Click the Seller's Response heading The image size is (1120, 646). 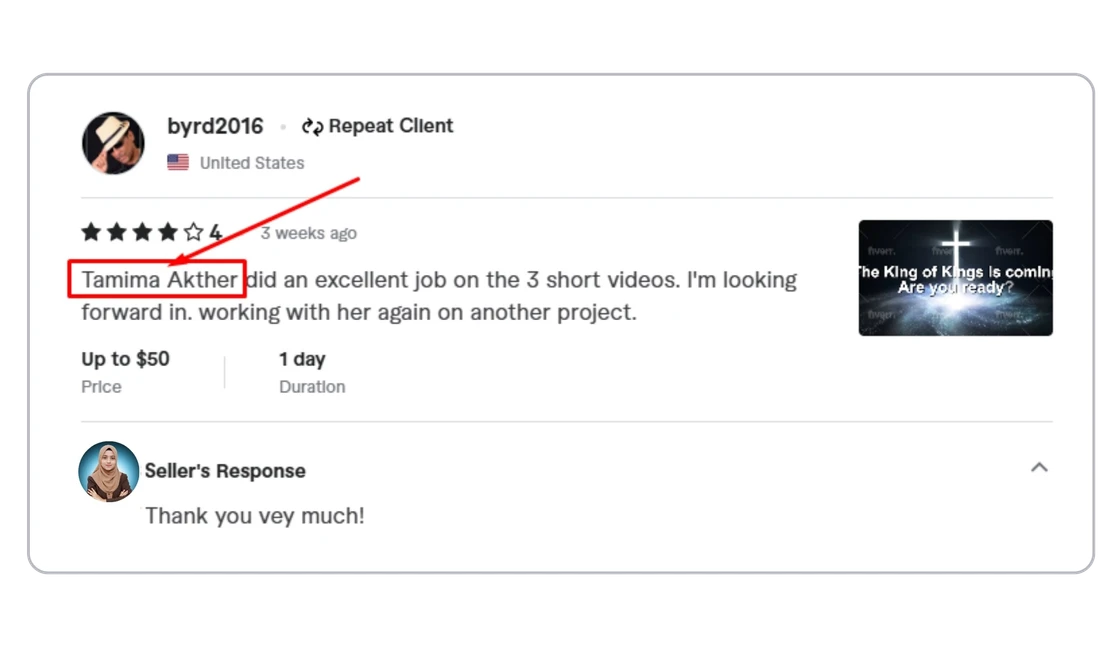[x=225, y=471]
